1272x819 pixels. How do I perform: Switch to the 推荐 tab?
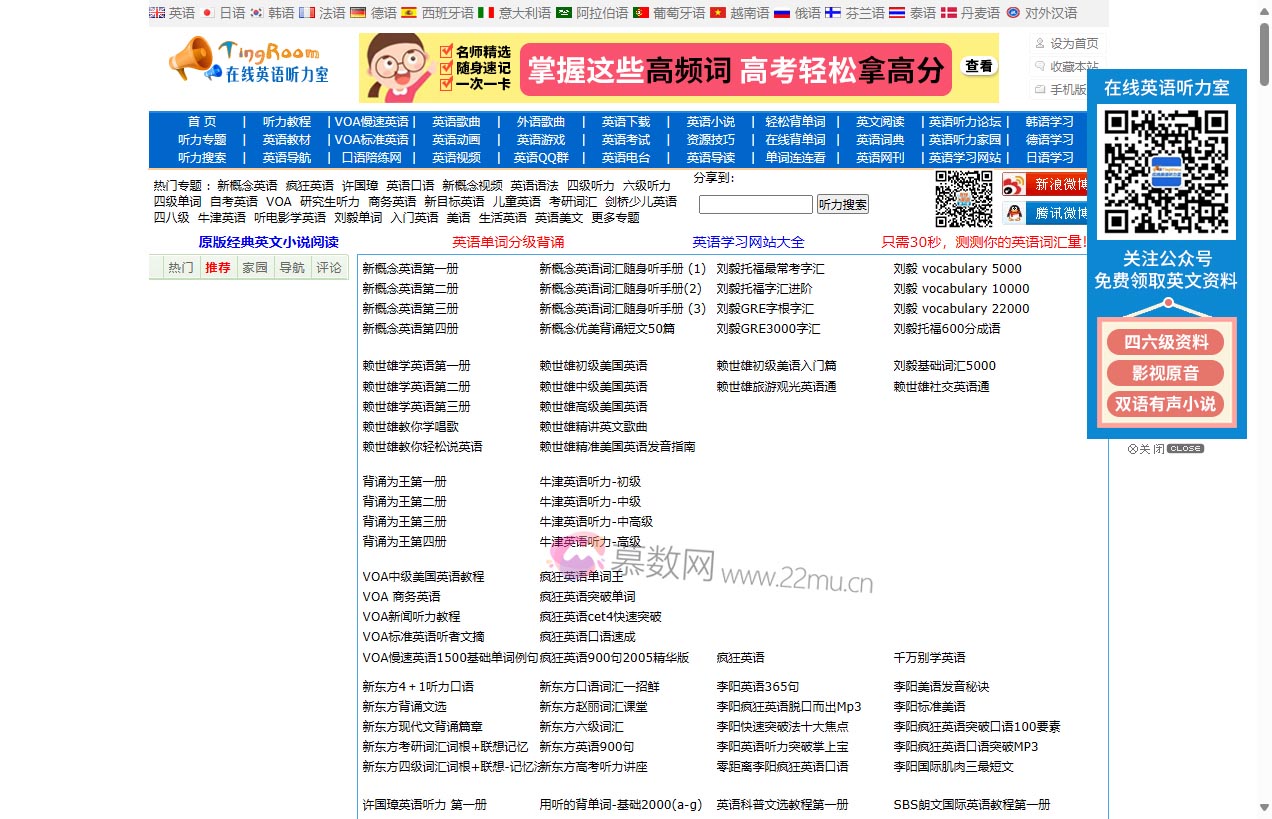point(218,267)
